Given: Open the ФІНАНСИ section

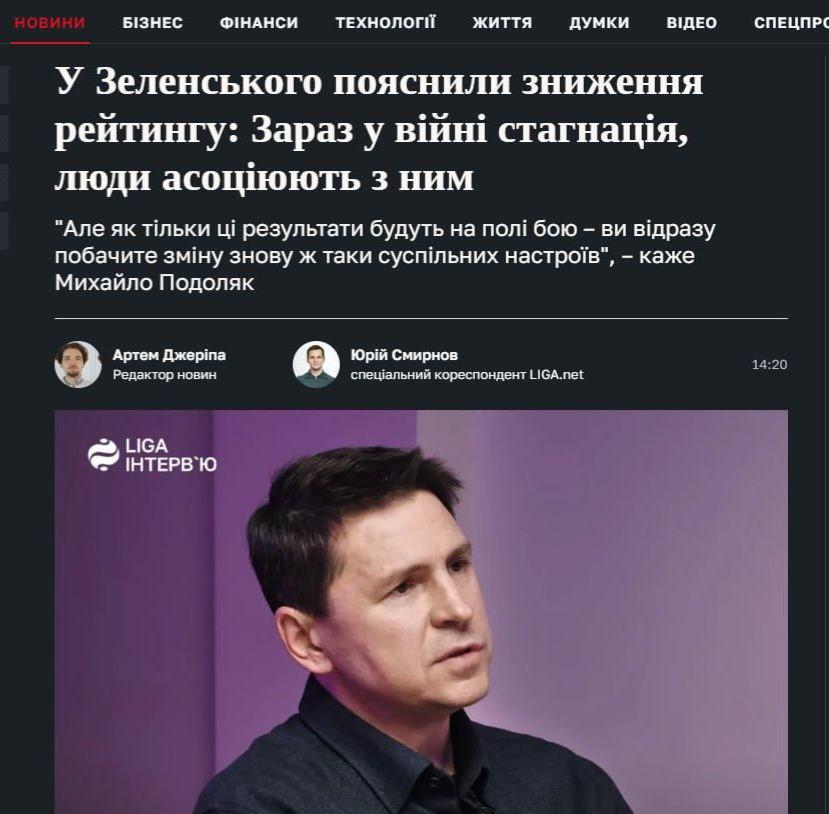Looking at the screenshot, I should tap(259, 23).
